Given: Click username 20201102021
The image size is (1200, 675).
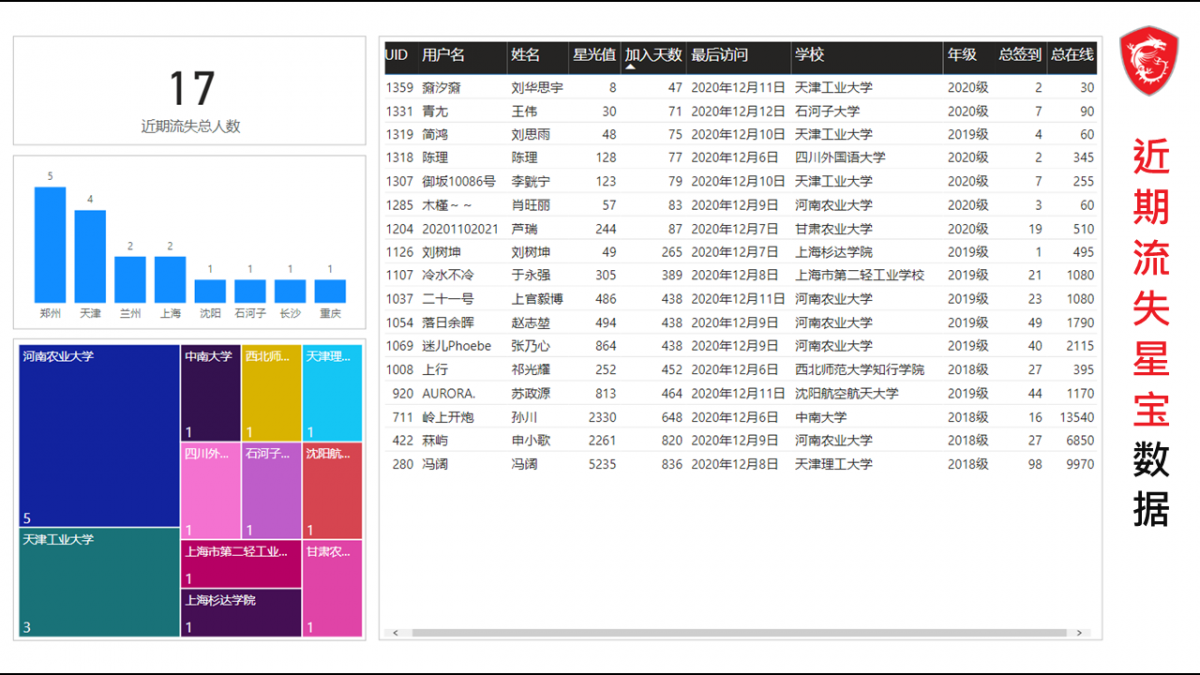Looking at the screenshot, I should pyautogui.click(x=460, y=228).
